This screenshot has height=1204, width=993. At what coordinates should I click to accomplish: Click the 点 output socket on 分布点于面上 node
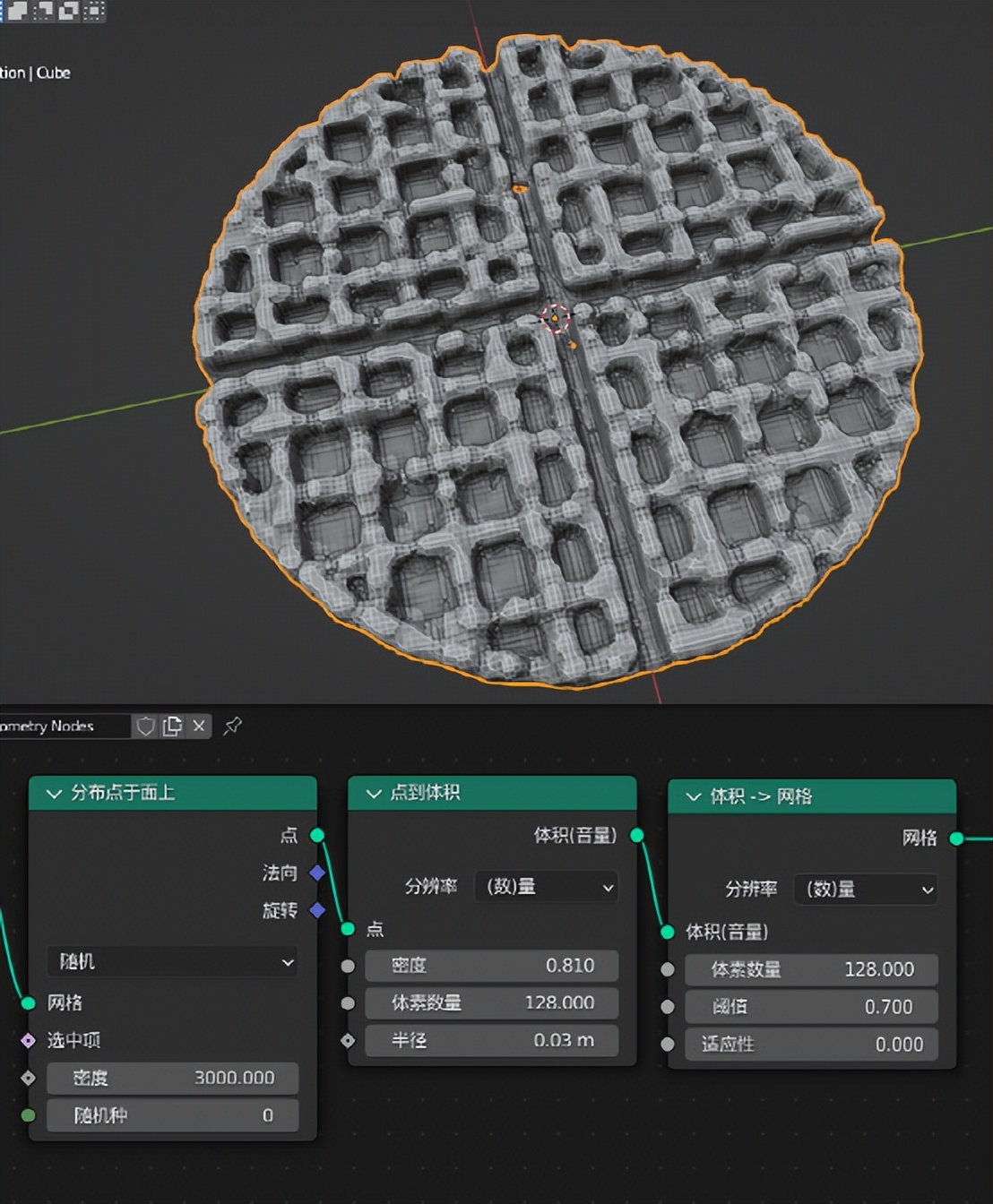pos(316,835)
